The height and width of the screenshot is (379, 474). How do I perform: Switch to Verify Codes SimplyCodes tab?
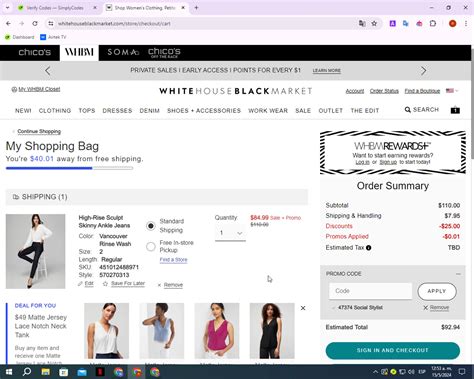[55, 7]
